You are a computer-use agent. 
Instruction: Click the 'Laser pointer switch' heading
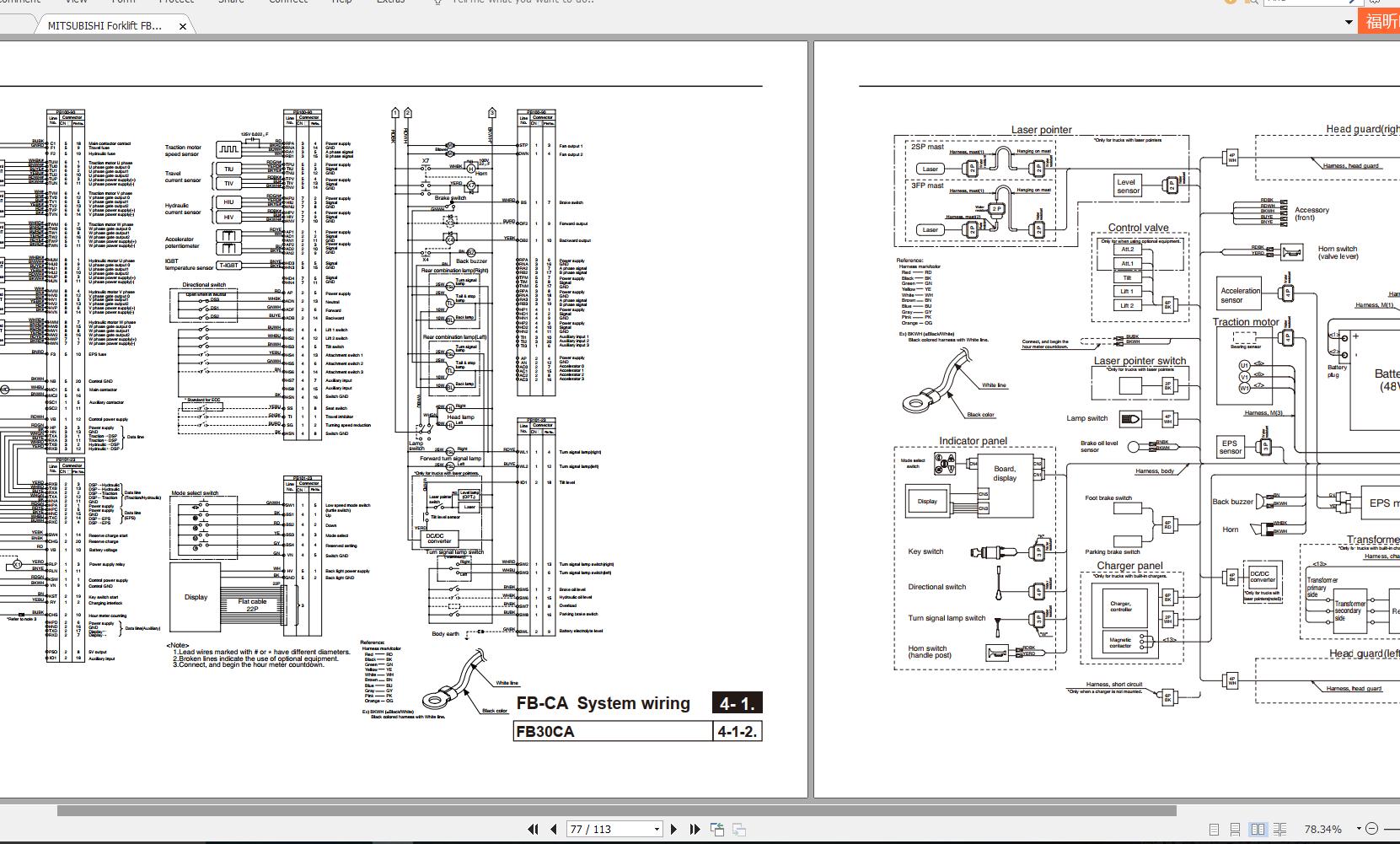click(1140, 361)
